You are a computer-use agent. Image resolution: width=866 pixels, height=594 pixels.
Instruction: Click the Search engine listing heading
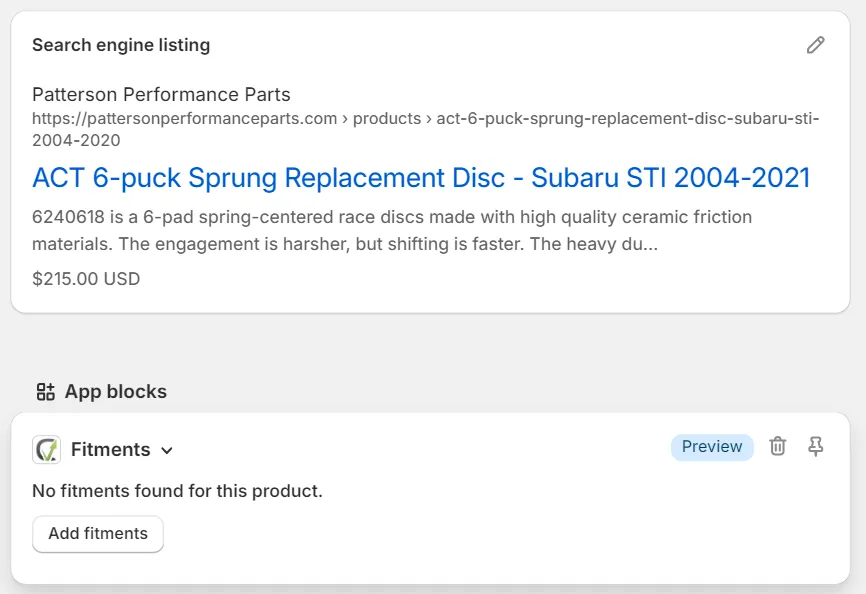pos(121,45)
